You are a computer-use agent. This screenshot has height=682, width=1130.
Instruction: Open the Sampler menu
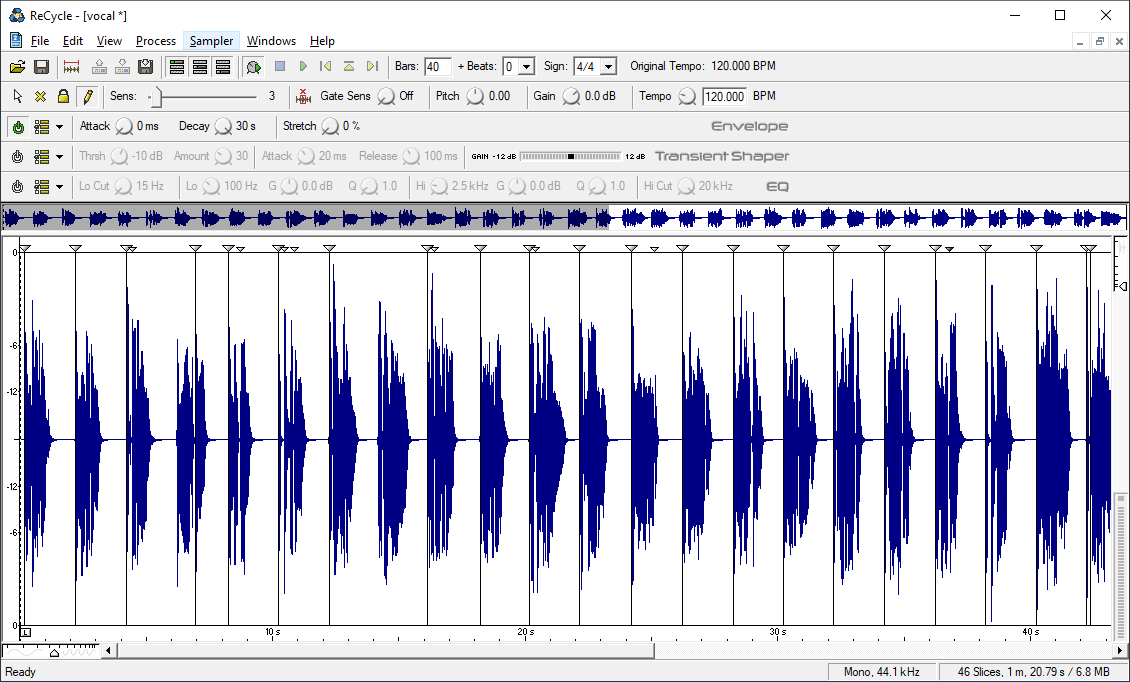pos(211,41)
